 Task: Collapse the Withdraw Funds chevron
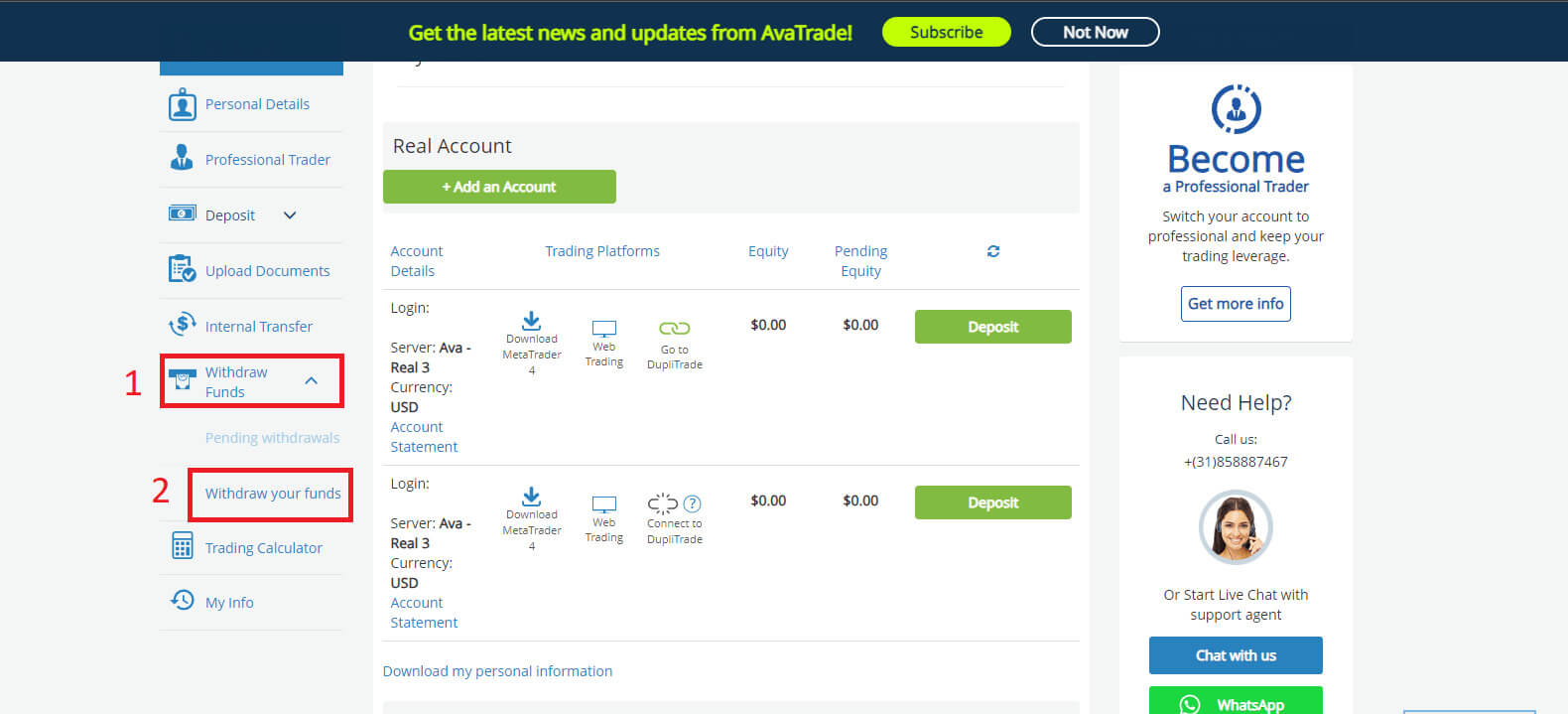click(312, 380)
